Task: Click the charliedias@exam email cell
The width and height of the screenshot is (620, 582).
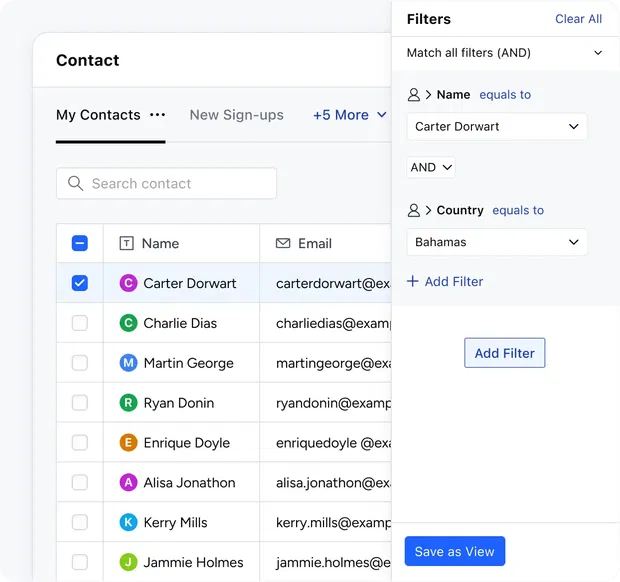Action: pyautogui.click(x=325, y=323)
